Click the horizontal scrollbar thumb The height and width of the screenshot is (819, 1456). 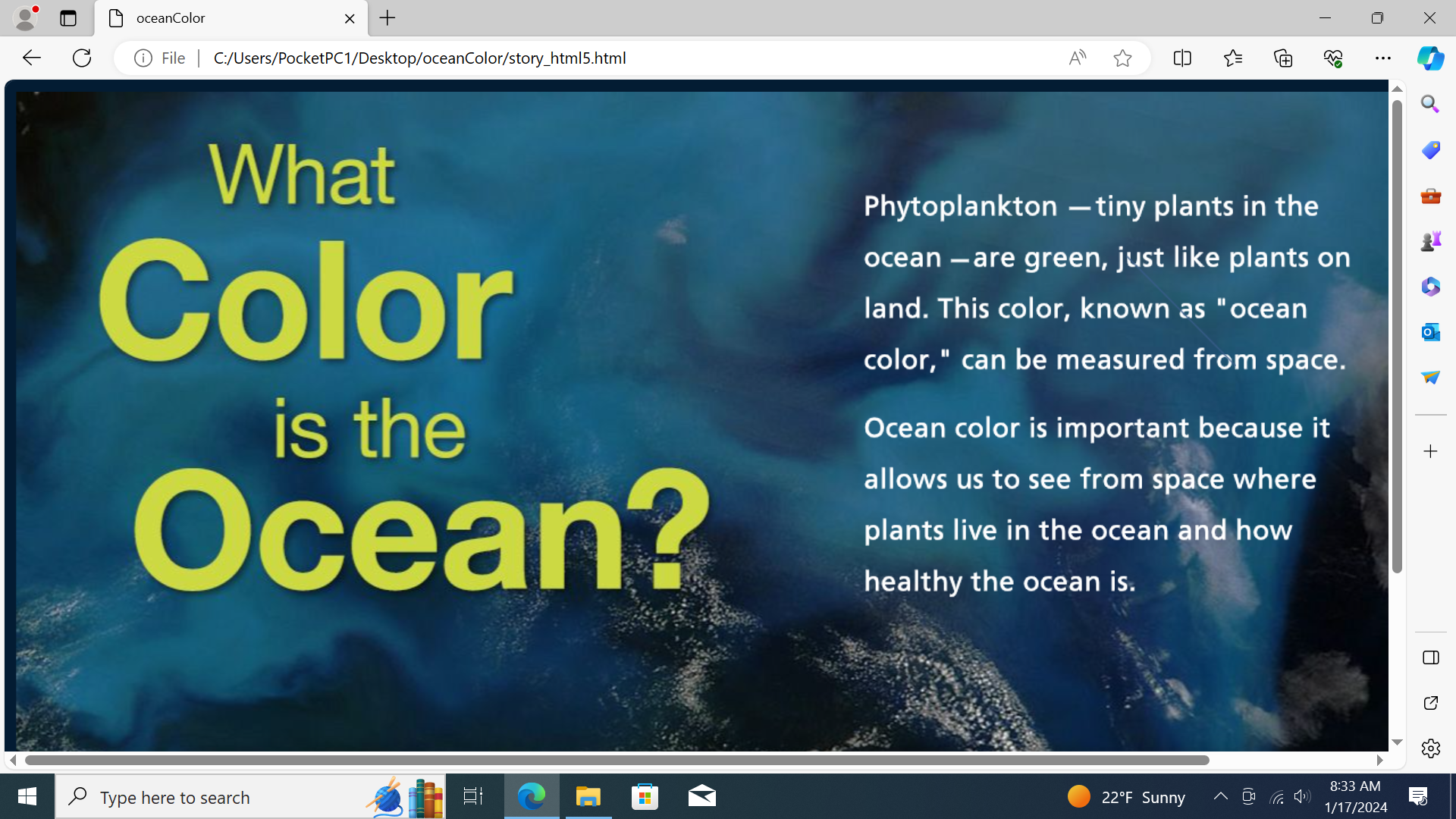pyautogui.click(x=617, y=760)
